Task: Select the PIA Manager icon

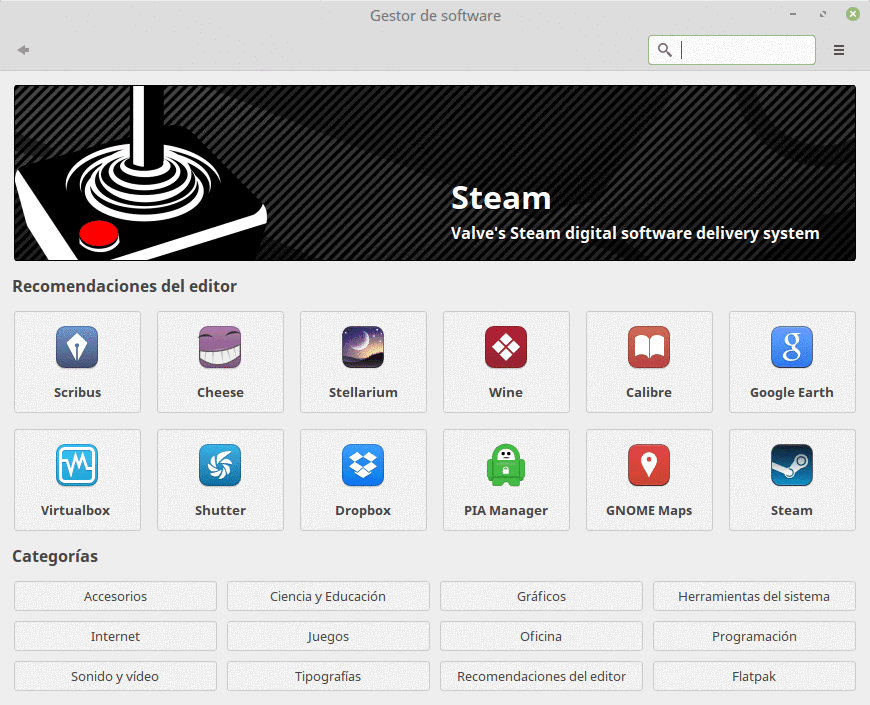Action: pyautogui.click(x=506, y=466)
